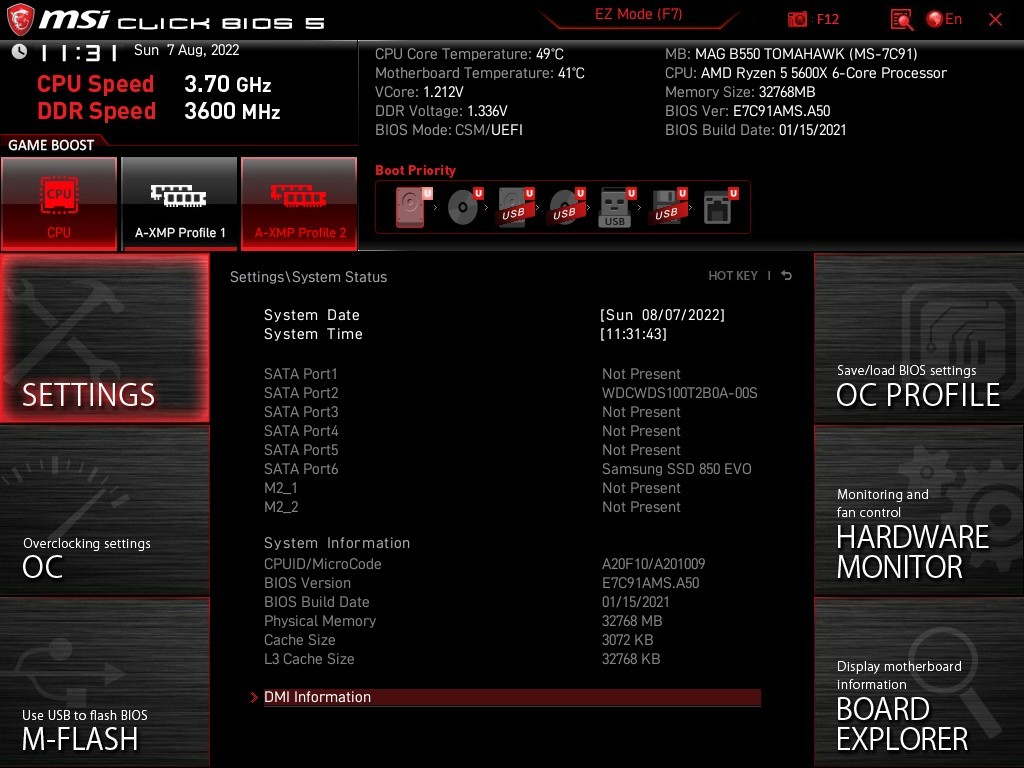Image resolution: width=1024 pixels, height=768 pixels.
Task: Edit the System Time value
Action: 633,334
